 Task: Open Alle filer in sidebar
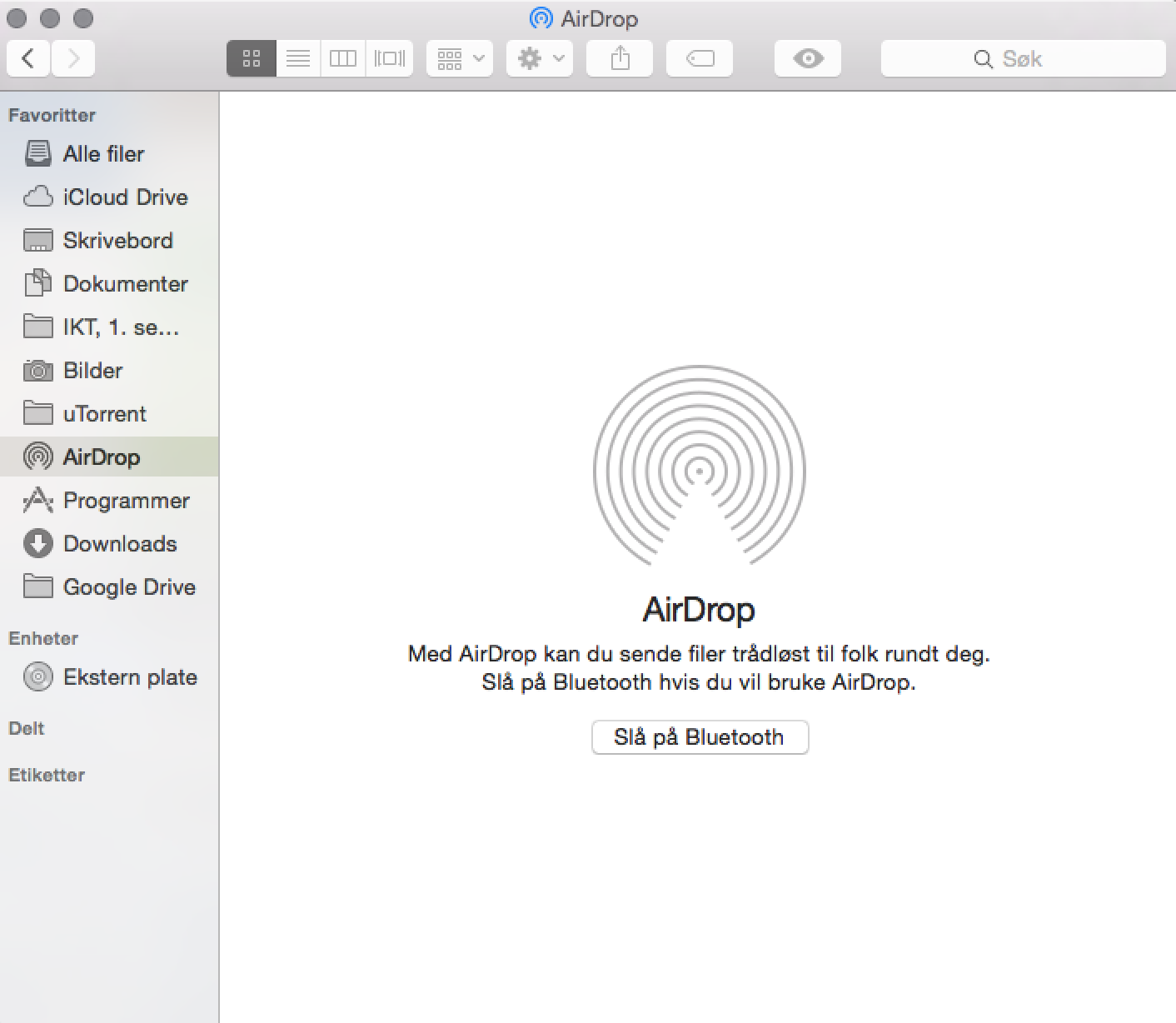[x=109, y=153]
